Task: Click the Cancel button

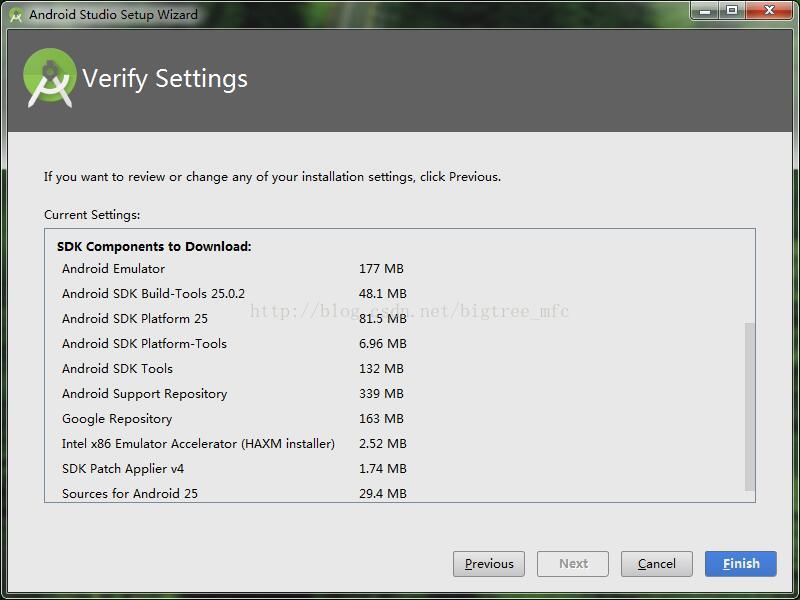Action: 657,564
